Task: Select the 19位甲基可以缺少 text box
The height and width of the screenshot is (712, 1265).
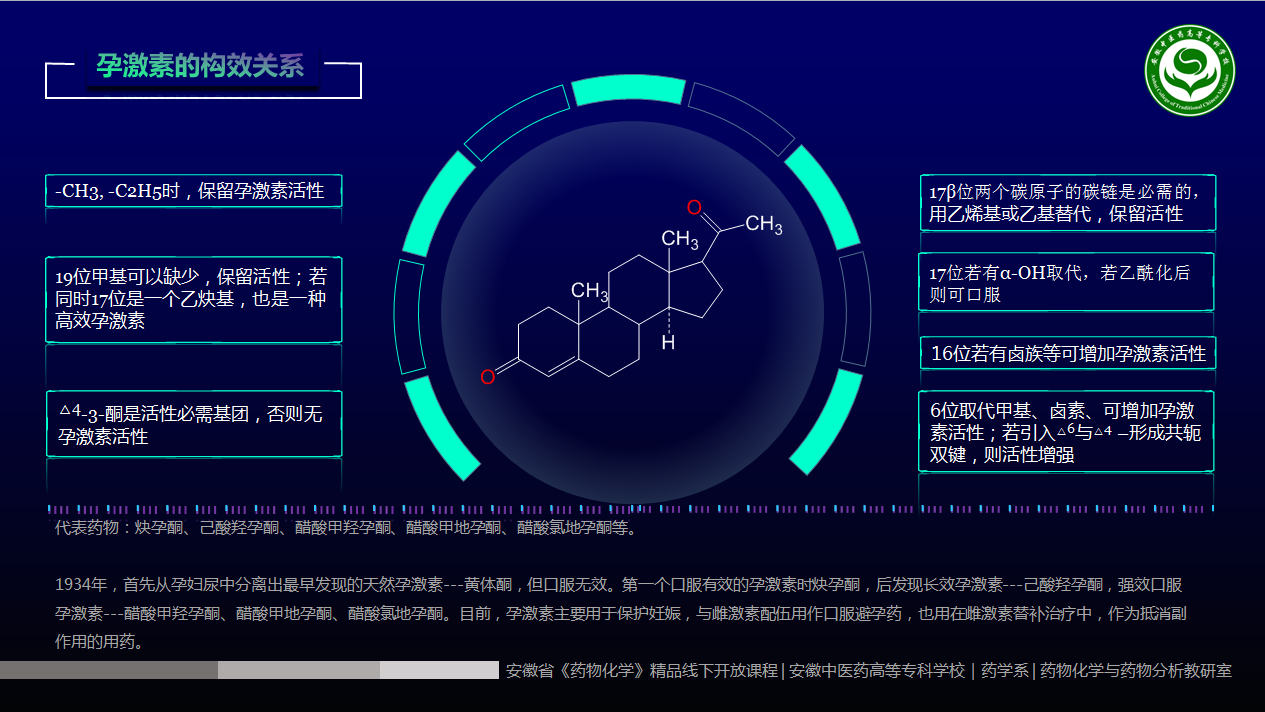Action: pyautogui.click(x=194, y=298)
